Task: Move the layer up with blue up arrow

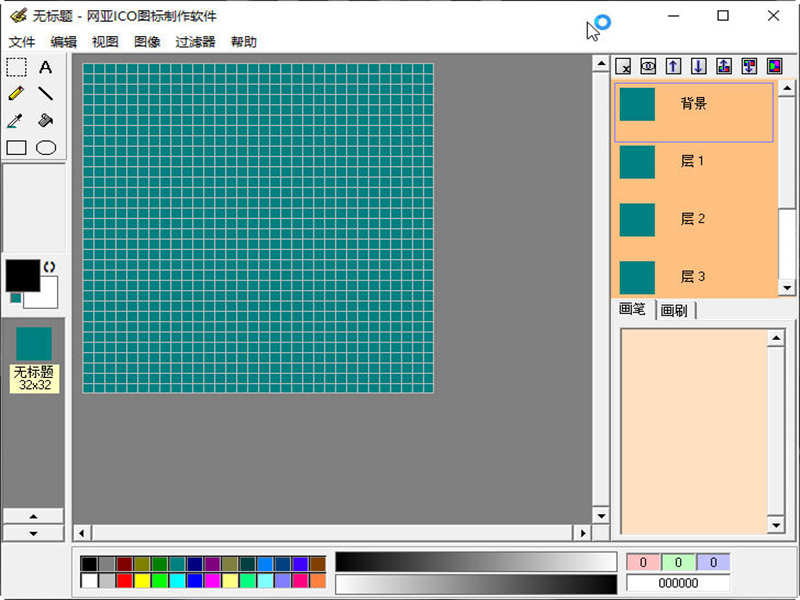Action: [x=673, y=66]
